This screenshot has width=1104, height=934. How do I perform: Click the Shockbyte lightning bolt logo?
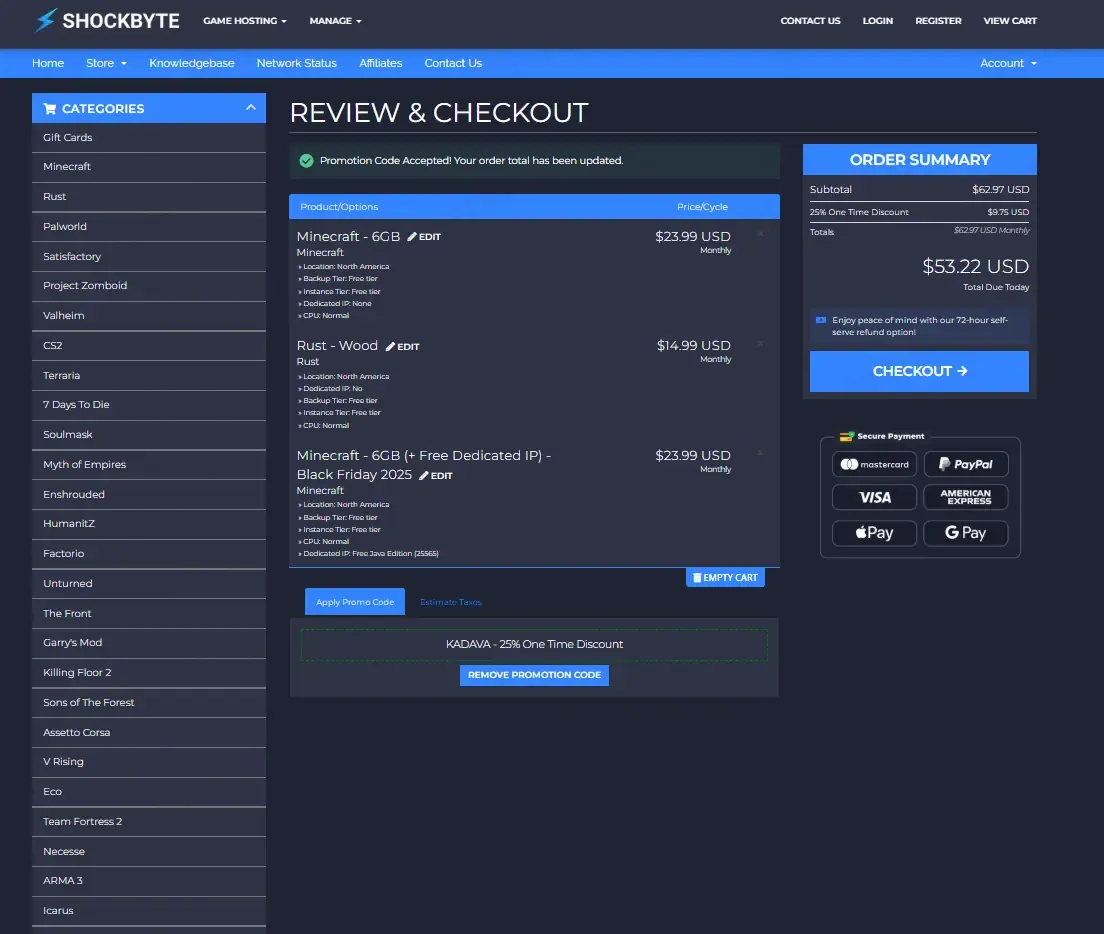click(46, 20)
